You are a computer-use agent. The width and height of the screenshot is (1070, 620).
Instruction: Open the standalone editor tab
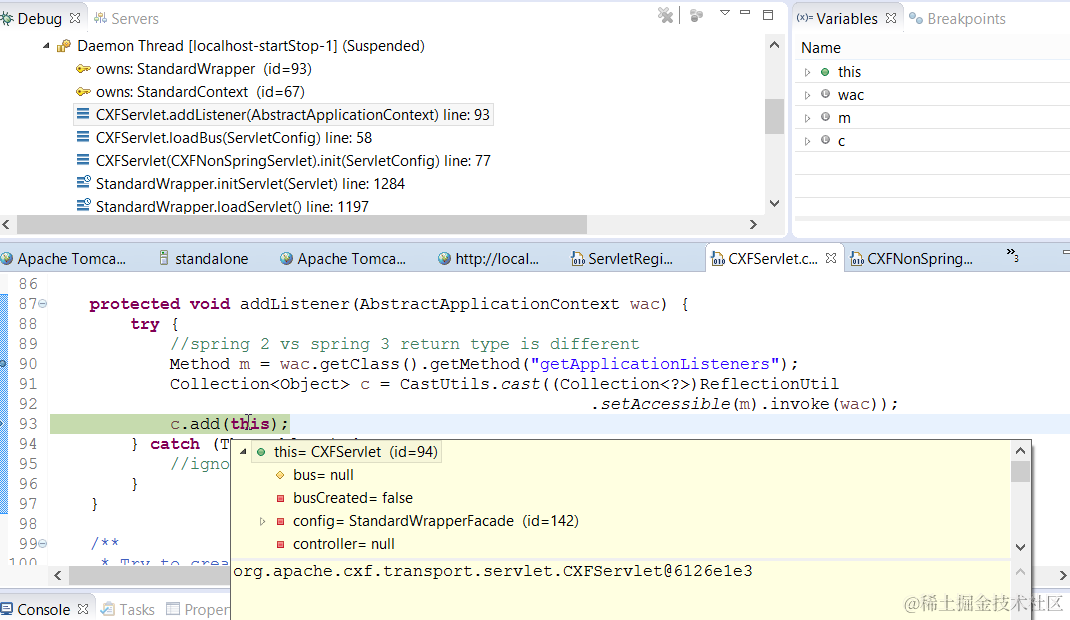pyautogui.click(x=203, y=259)
